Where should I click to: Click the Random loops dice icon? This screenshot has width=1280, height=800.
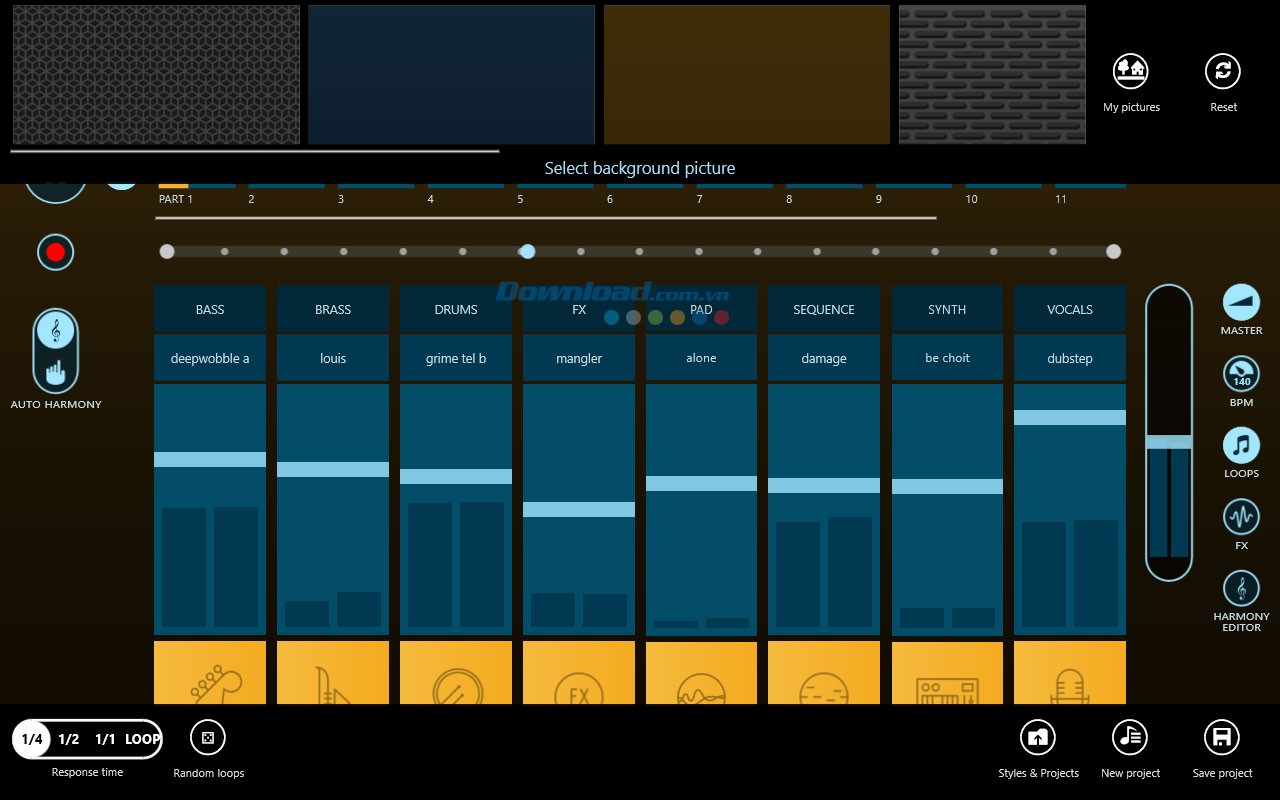[x=208, y=738]
